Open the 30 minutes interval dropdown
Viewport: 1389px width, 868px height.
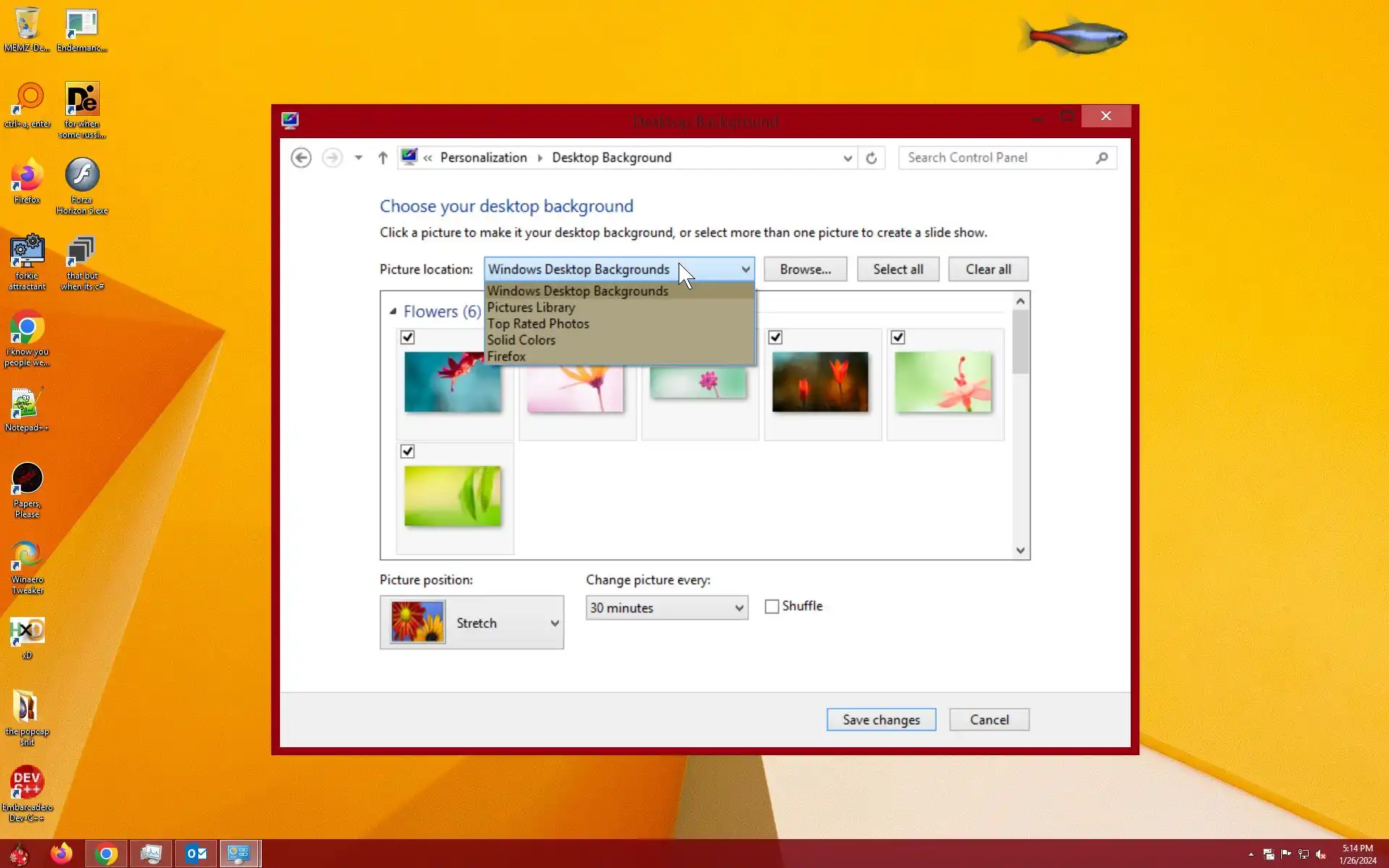pyautogui.click(x=666, y=608)
